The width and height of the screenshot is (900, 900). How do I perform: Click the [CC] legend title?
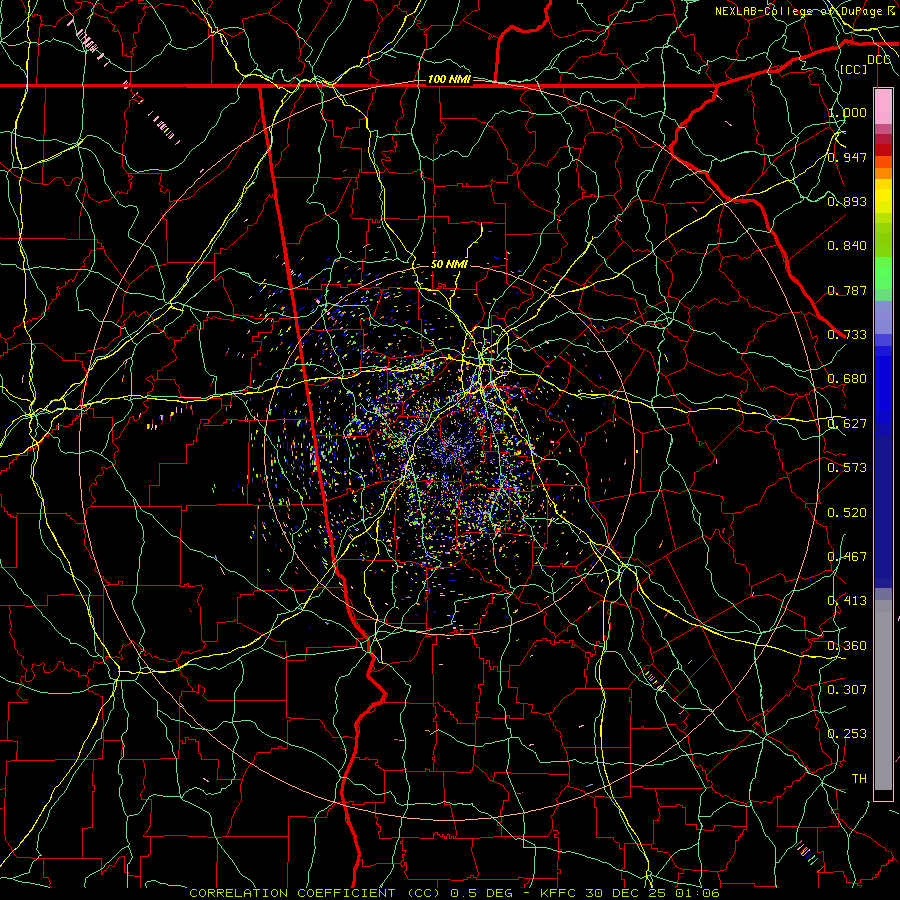pos(853,69)
